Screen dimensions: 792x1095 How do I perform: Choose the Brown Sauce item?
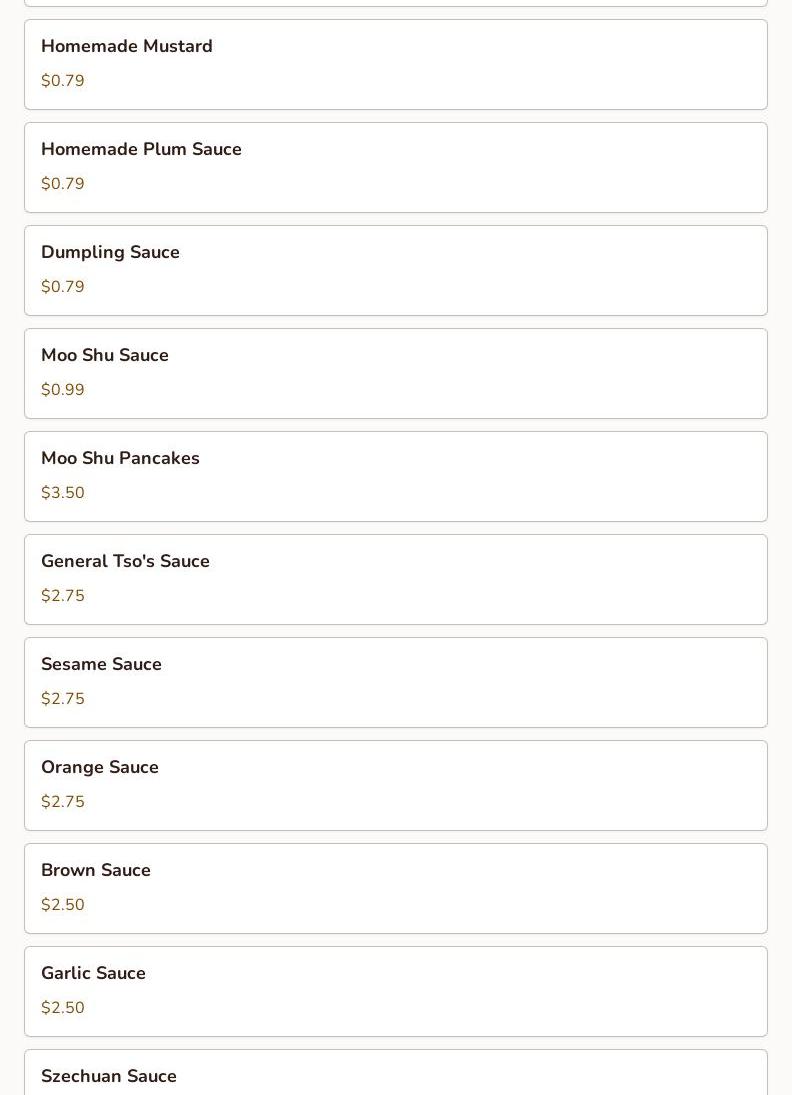[x=395, y=888]
